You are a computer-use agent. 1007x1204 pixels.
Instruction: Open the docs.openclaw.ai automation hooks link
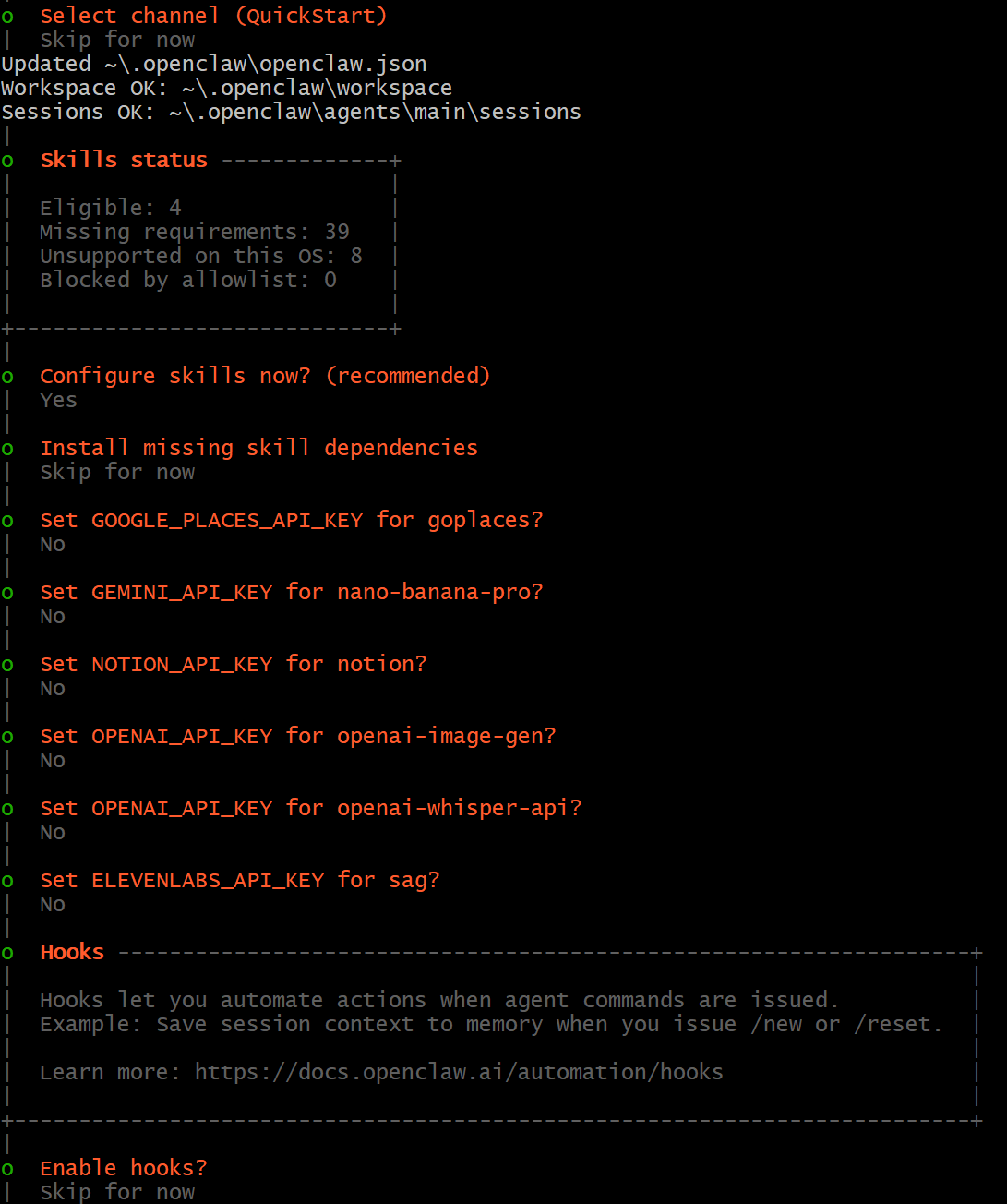(x=459, y=1072)
